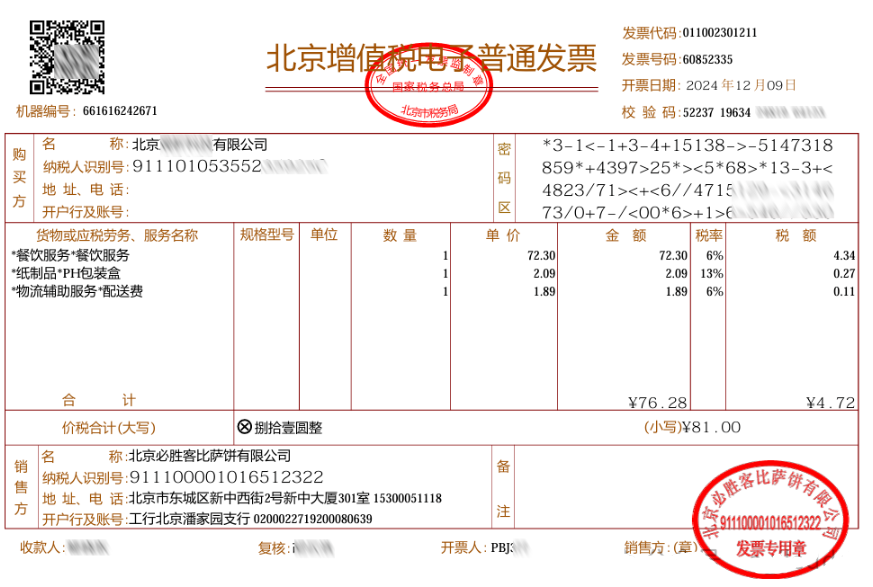Select invoice number 60852335

click(x=708, y=60)
